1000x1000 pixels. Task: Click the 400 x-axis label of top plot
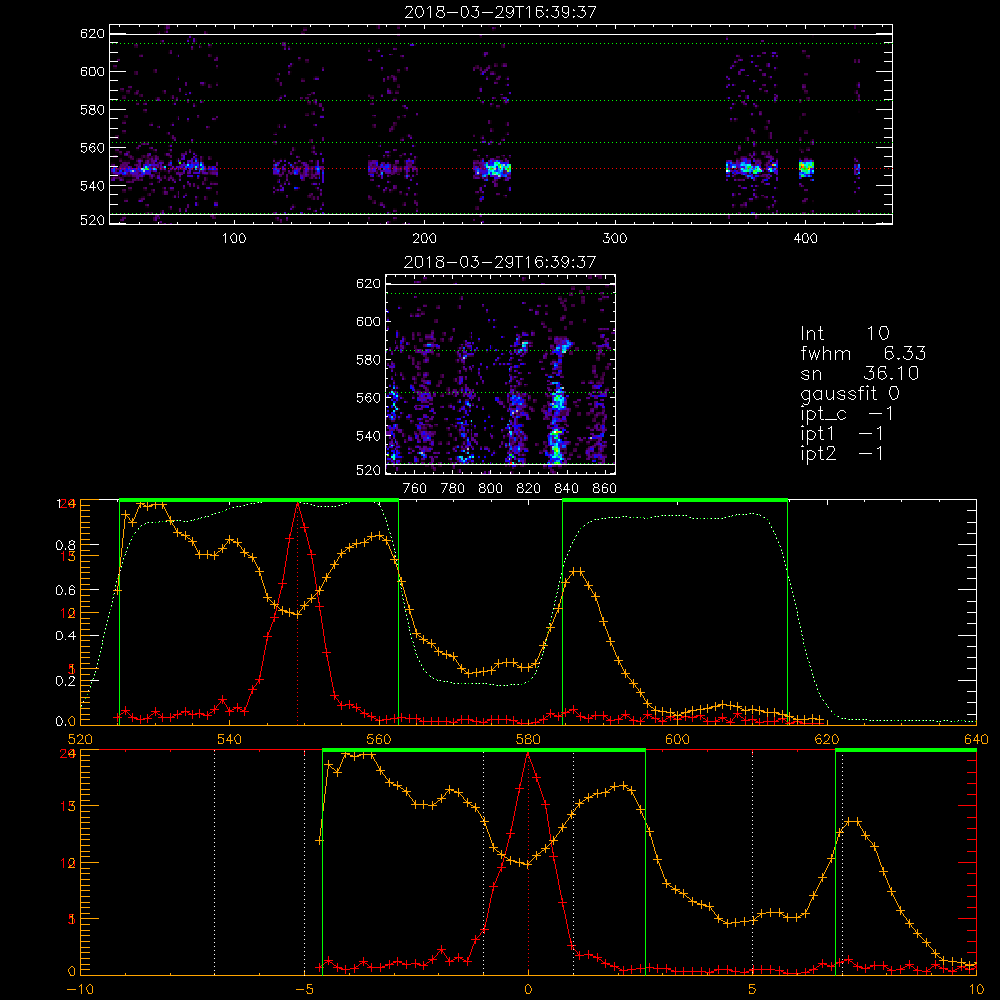pyautogui.click(x=805, y=238)
